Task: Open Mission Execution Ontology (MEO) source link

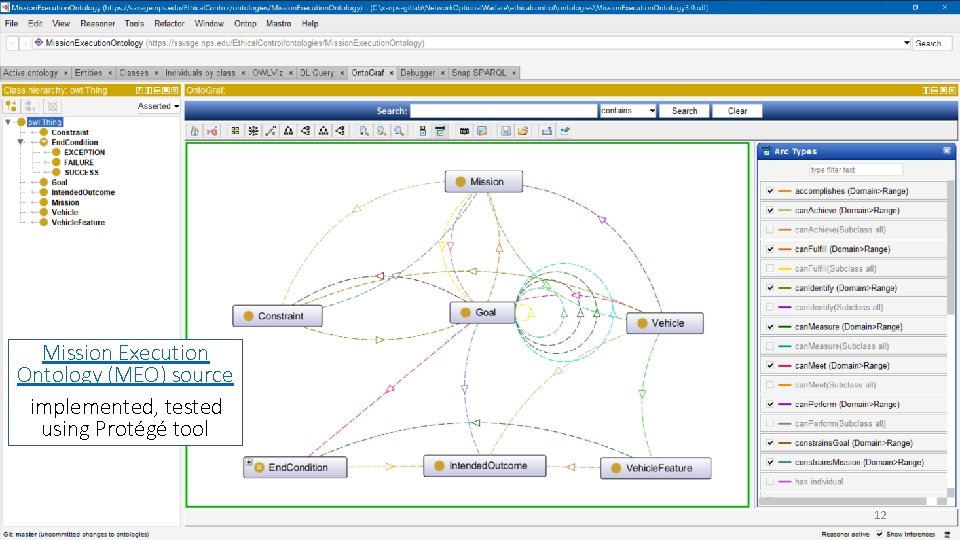Action: (x=125, y=364)
